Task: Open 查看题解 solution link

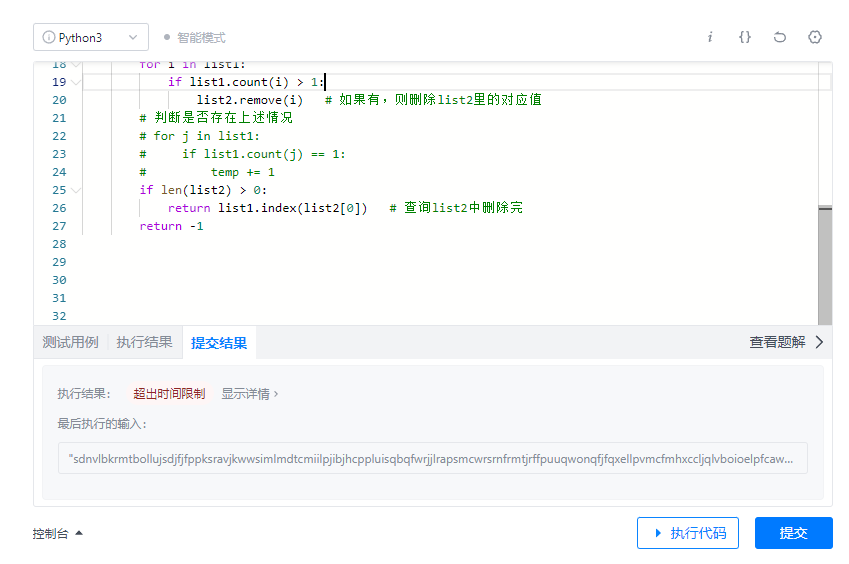Action: pyautogui.click(x=777, y=342)
